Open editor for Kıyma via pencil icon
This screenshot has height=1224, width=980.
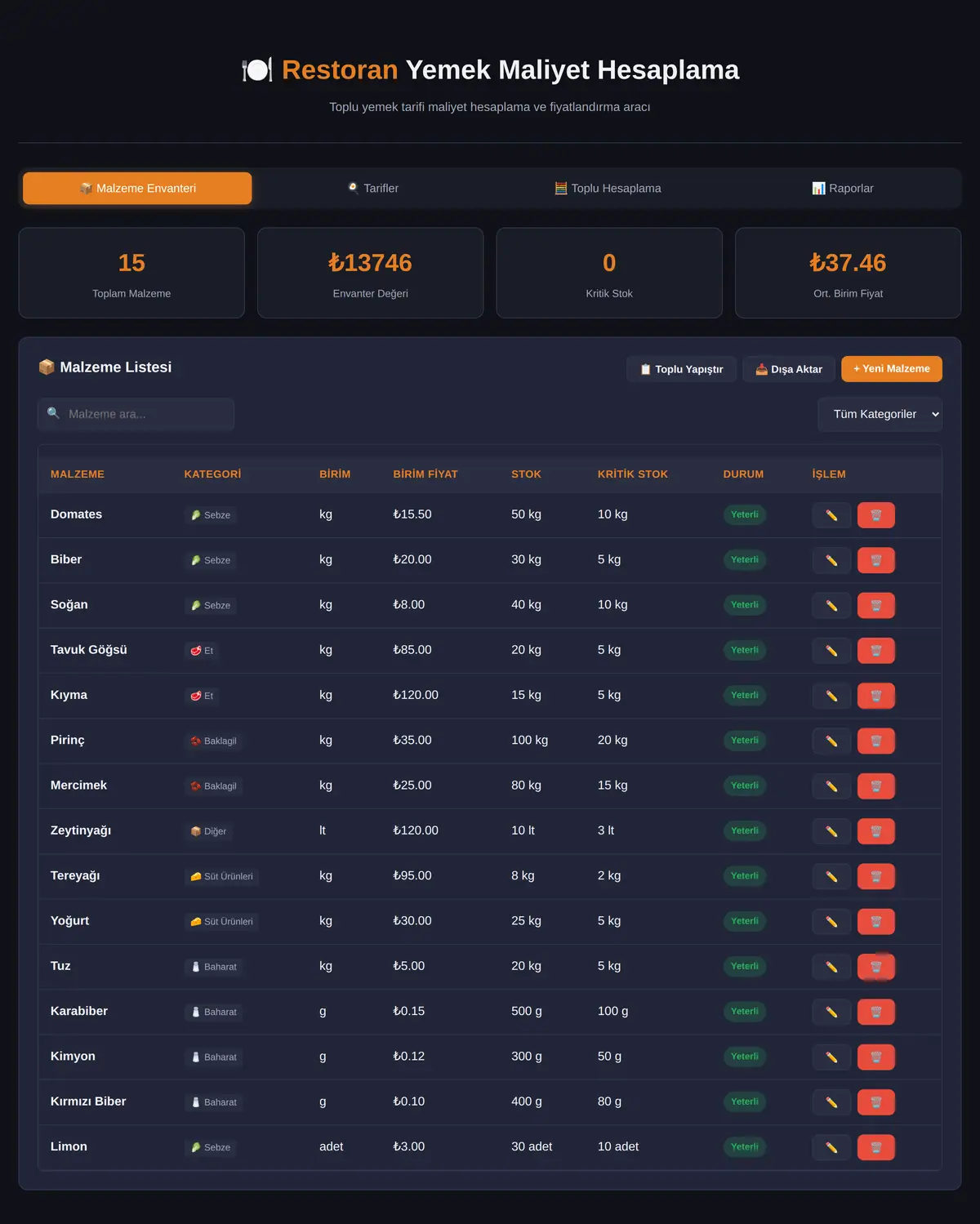click(831, 696)
